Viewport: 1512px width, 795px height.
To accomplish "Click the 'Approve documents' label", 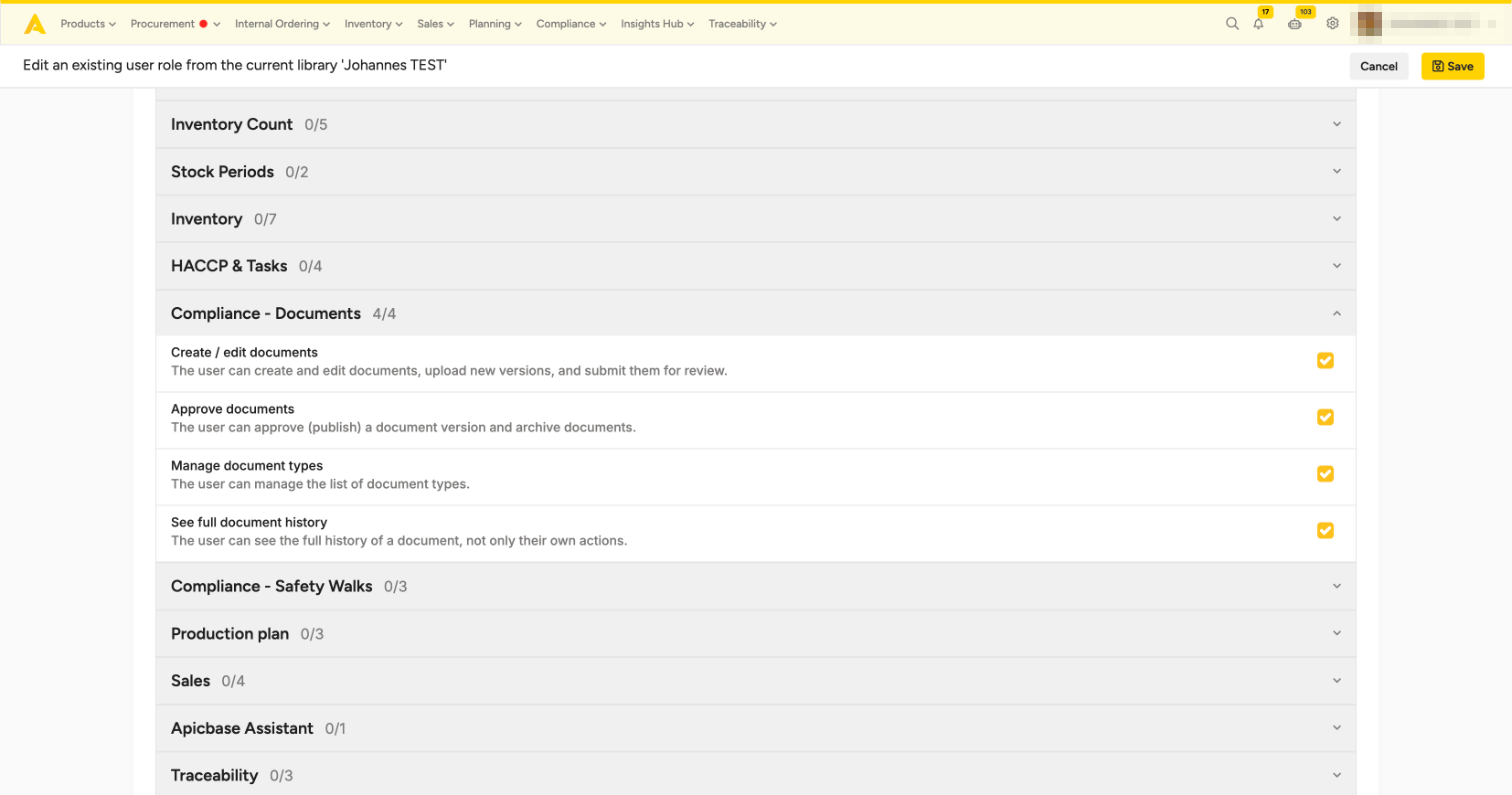I will pyautogui.click(x=232, y=409).
